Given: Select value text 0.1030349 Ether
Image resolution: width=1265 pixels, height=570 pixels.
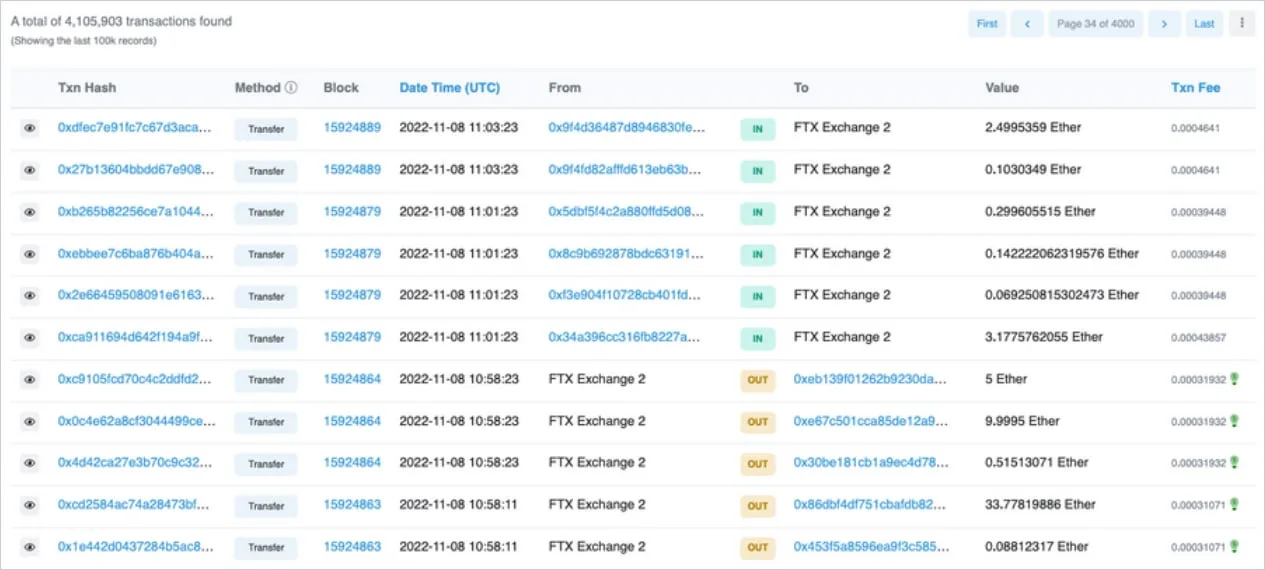Looking at the screenshot, I should tap(1033, 170).
